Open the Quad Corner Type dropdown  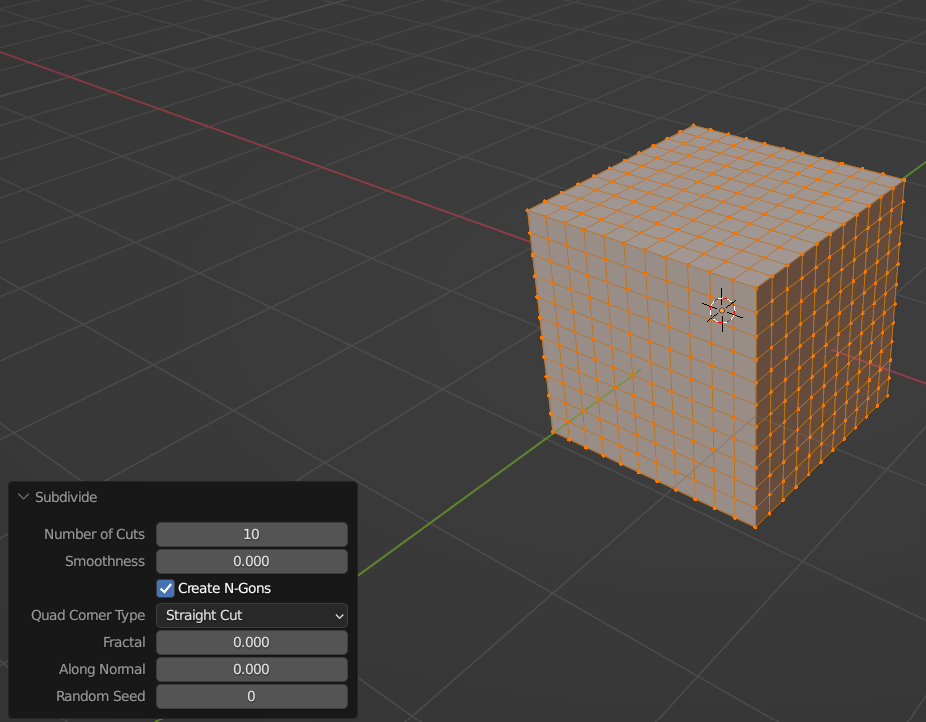[x=252, y=615]
